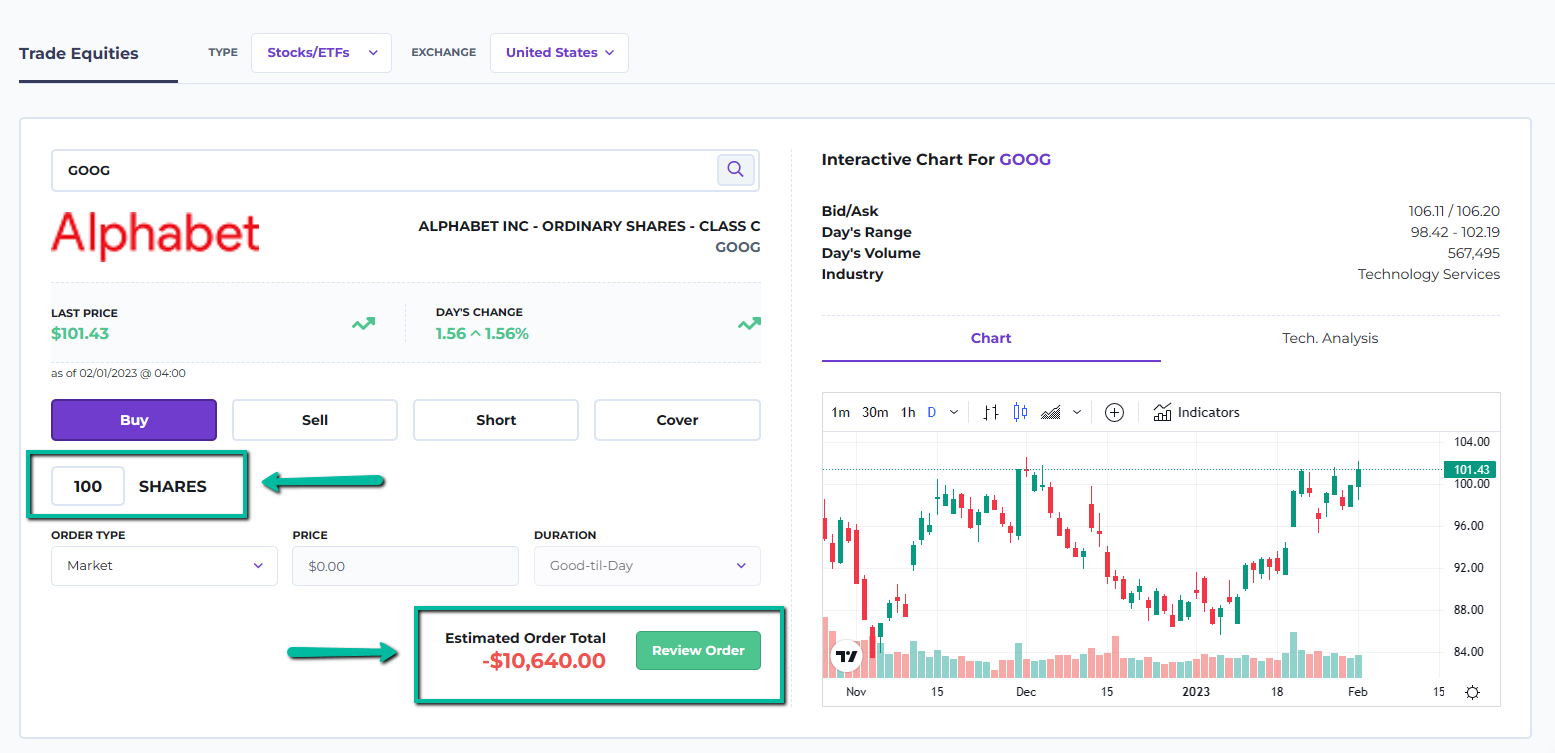The height and width of the screenshot is (753, 1555).
Task: Click the 'as of 02/01/2023 @ 04:00' timestamp
Action: click(118, 374)
